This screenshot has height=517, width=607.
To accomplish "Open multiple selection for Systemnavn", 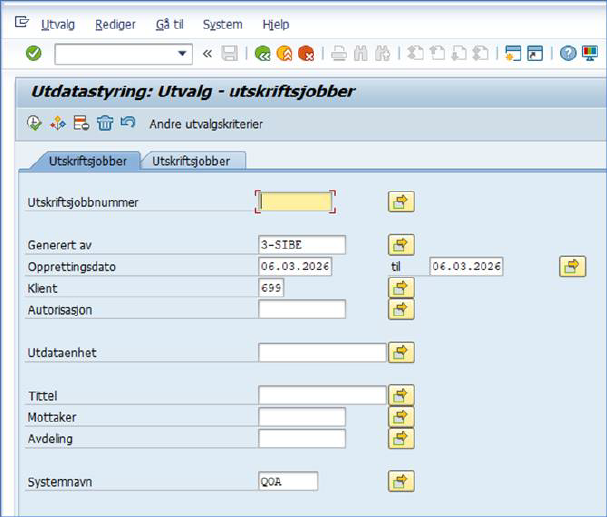I will click(401, 481).
